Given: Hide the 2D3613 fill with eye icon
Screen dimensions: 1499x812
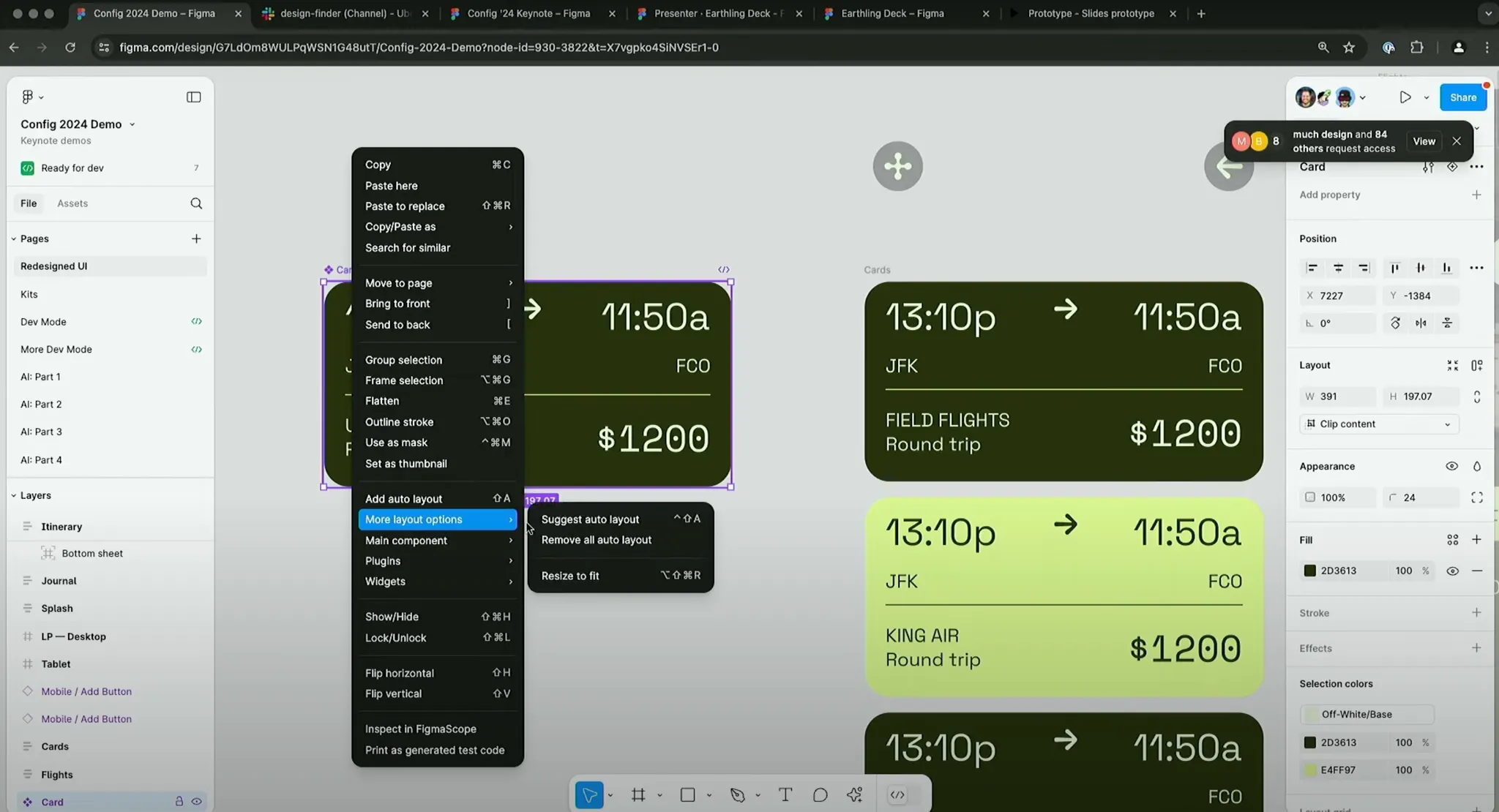Looking at the screenshot, I should [1452, 571].
